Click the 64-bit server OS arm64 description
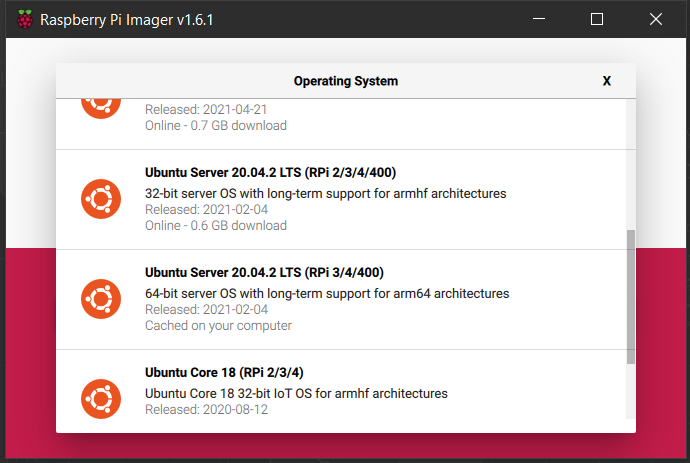The width and height of the screenshot is (690, 463). click(327, 293)
